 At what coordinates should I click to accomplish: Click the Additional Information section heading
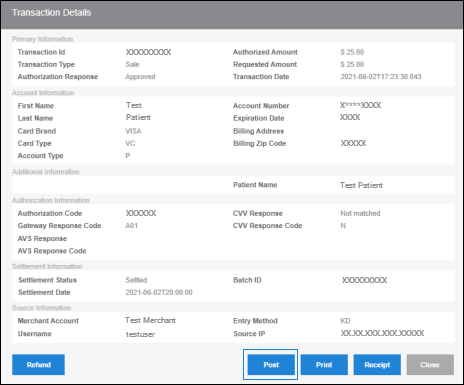pyautogui.click(x=46, y=172)
